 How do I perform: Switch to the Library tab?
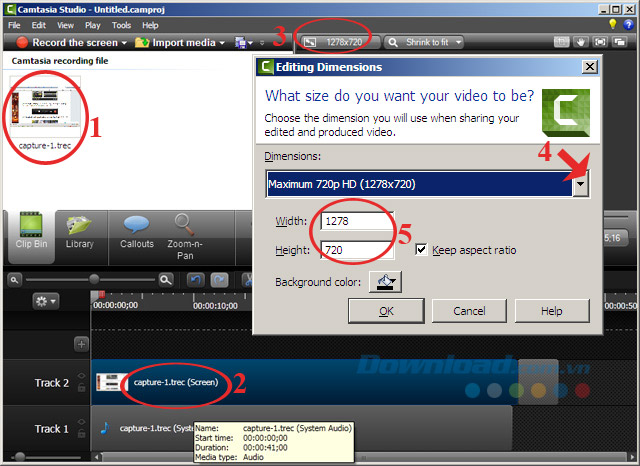tap(80, 231)
